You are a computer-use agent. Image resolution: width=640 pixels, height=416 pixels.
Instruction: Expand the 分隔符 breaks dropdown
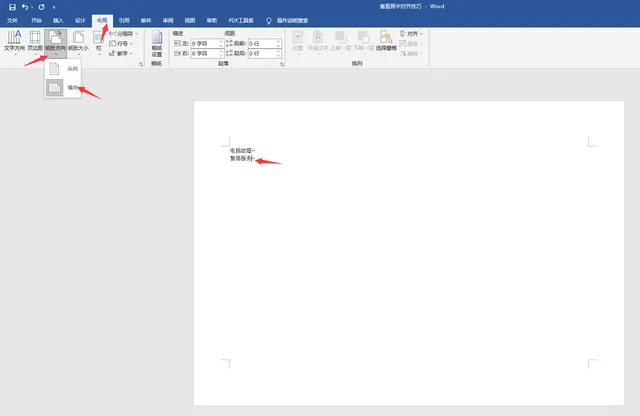tap(123, 33)
